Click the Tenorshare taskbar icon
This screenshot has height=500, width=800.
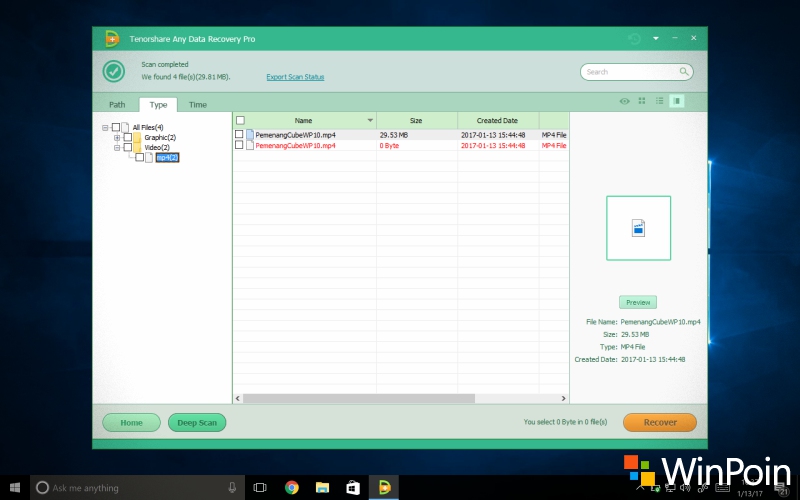click(384, 488)
